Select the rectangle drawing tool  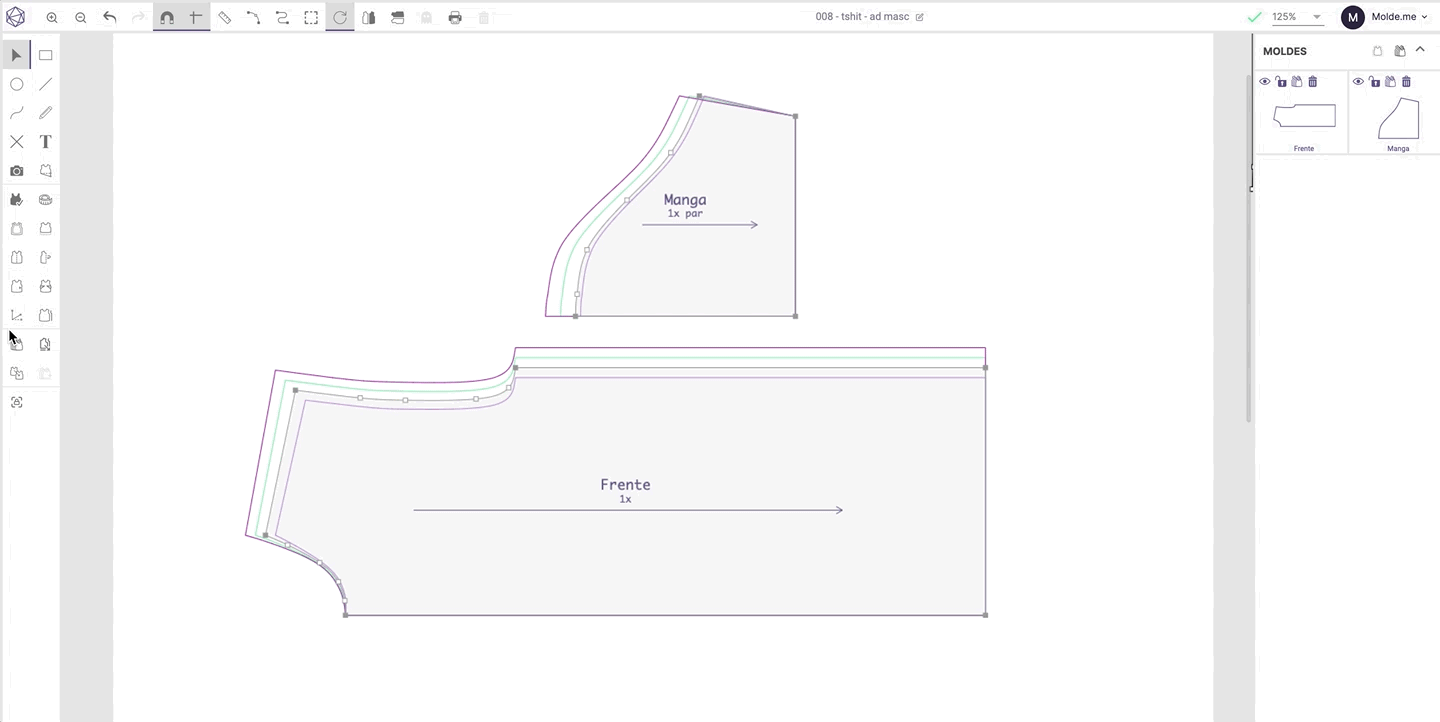45,55
